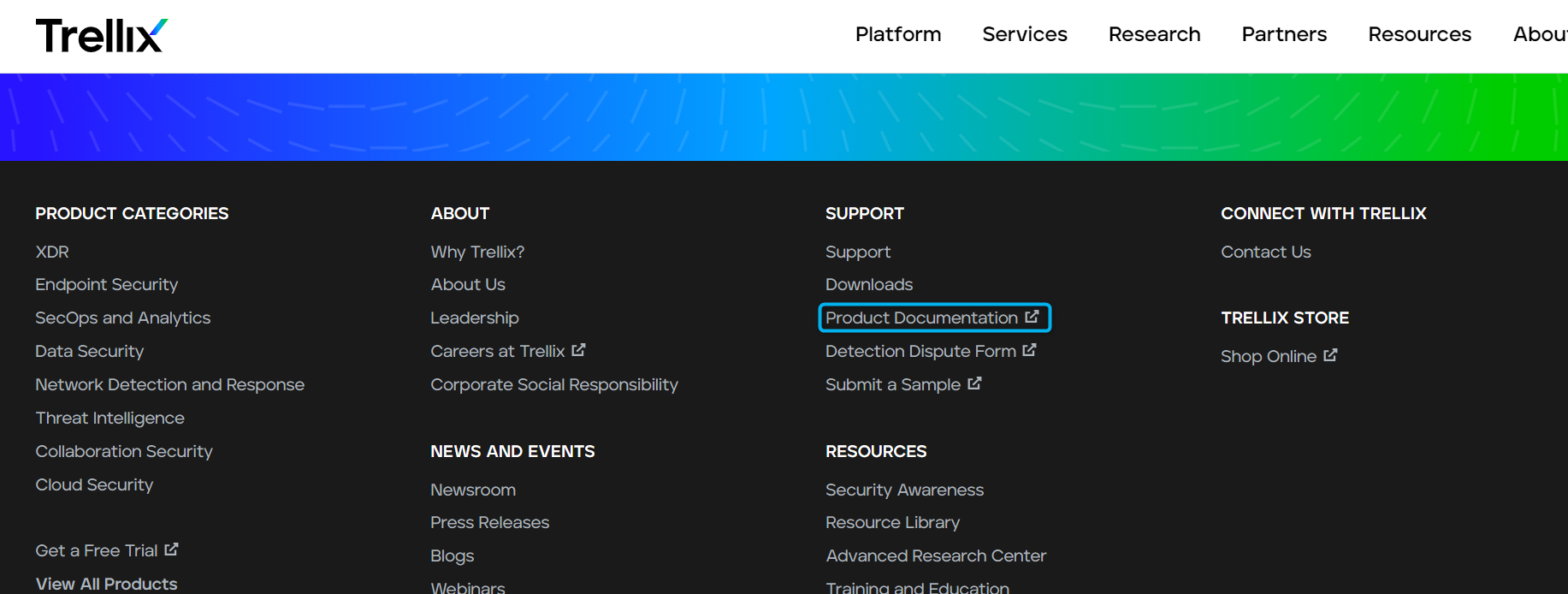The image size is (1568, 594).
Task: Click external link icon beside Product Documentation
Action: pyautogui.click(x=1033, y=317)
